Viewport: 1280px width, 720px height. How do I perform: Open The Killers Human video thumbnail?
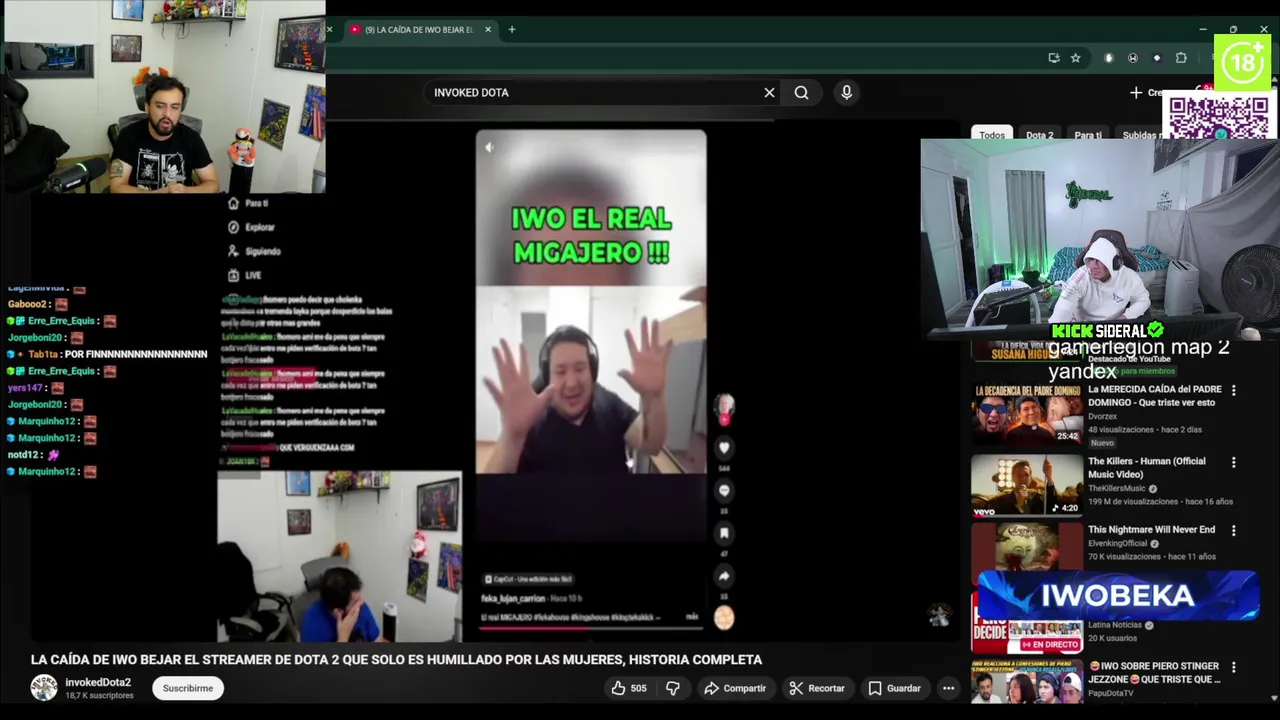(x=1027, y=486)
